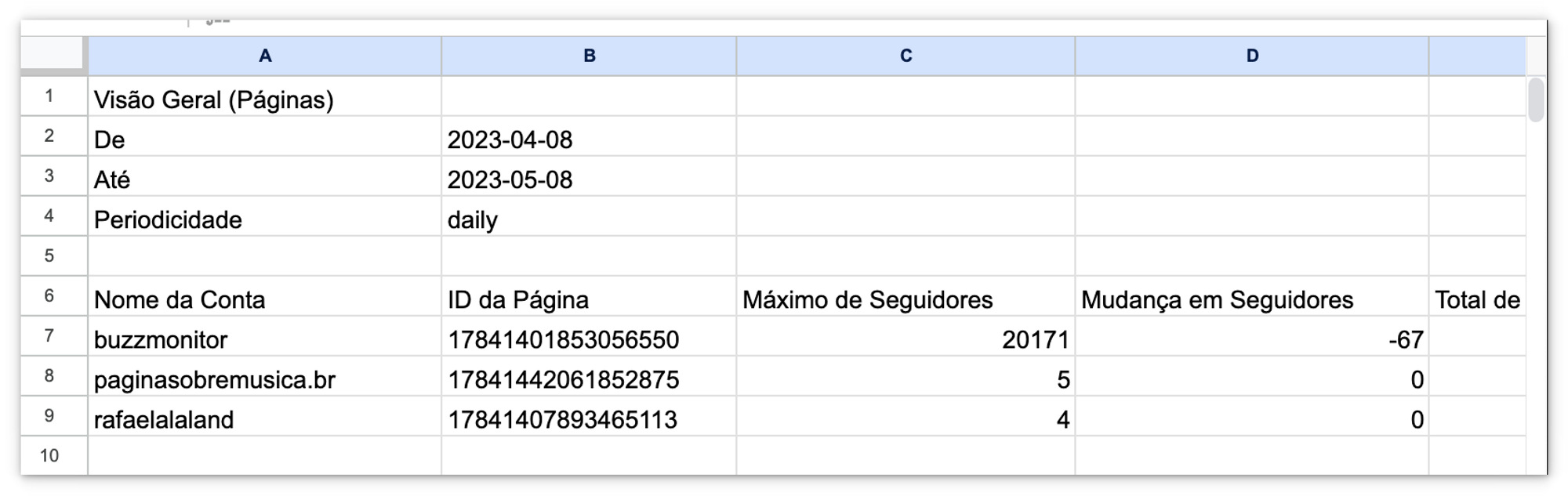Select the 'buzzmonitor' account cell
1568x496 pixels.
point(265,340)
